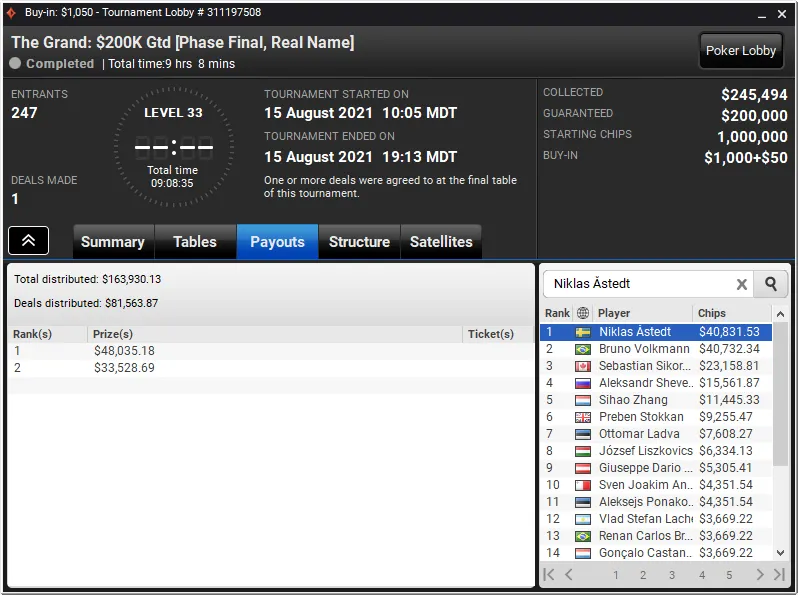This screenshot has height=595, width=798.
Task: Go to previous page of players
Action: [x=569, y=575]
